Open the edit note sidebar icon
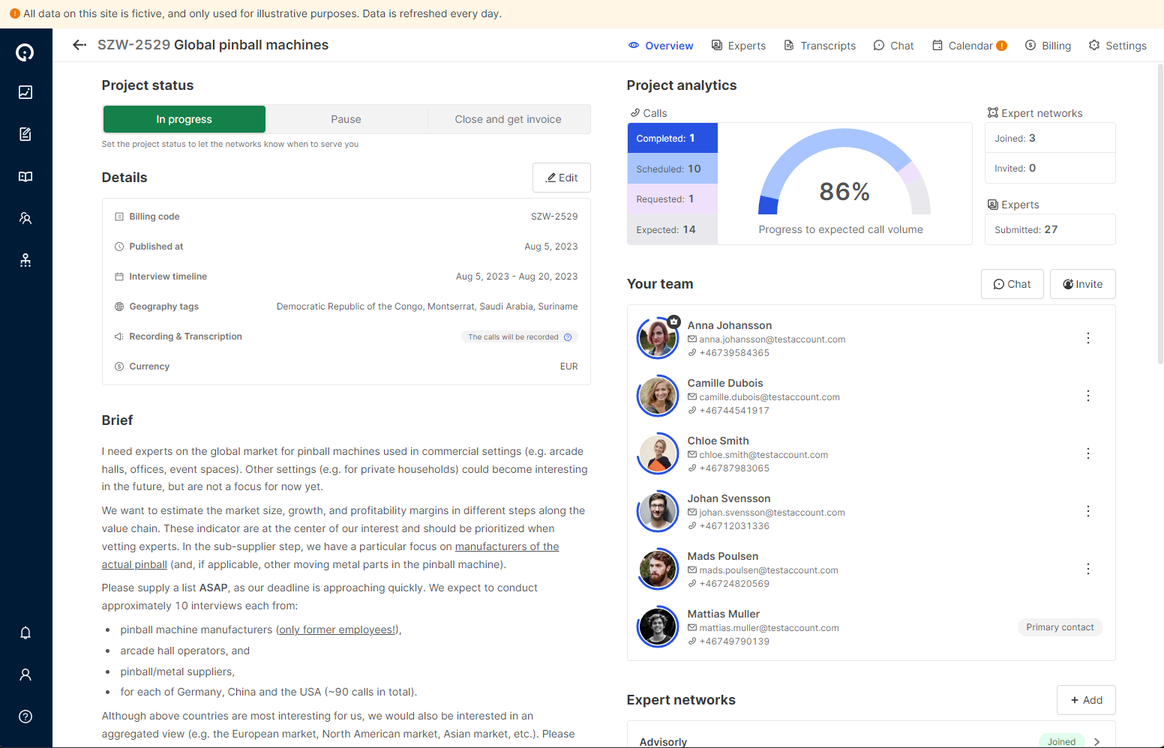 click(x=25, y=134)
